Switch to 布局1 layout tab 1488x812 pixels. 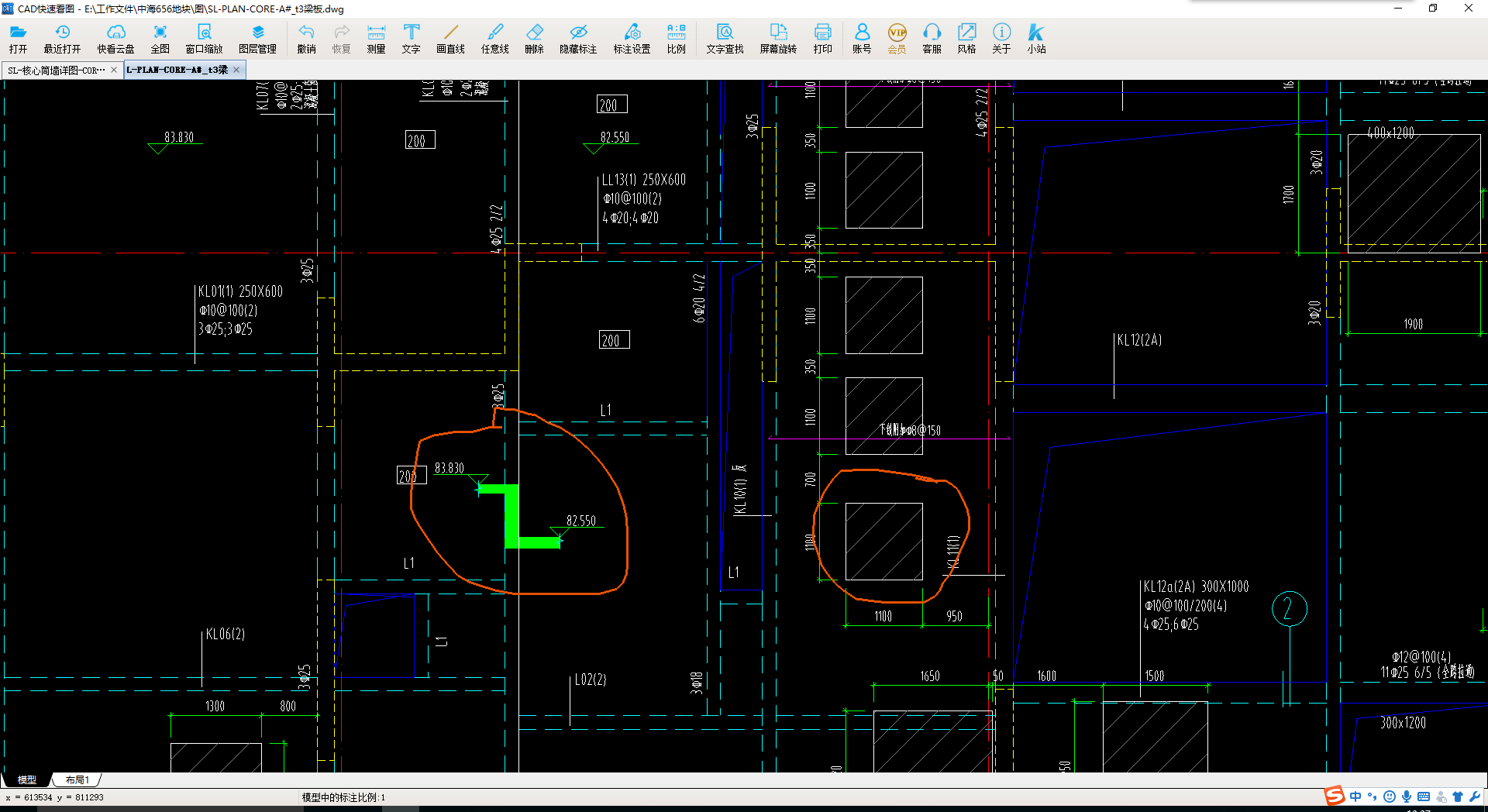77,779
